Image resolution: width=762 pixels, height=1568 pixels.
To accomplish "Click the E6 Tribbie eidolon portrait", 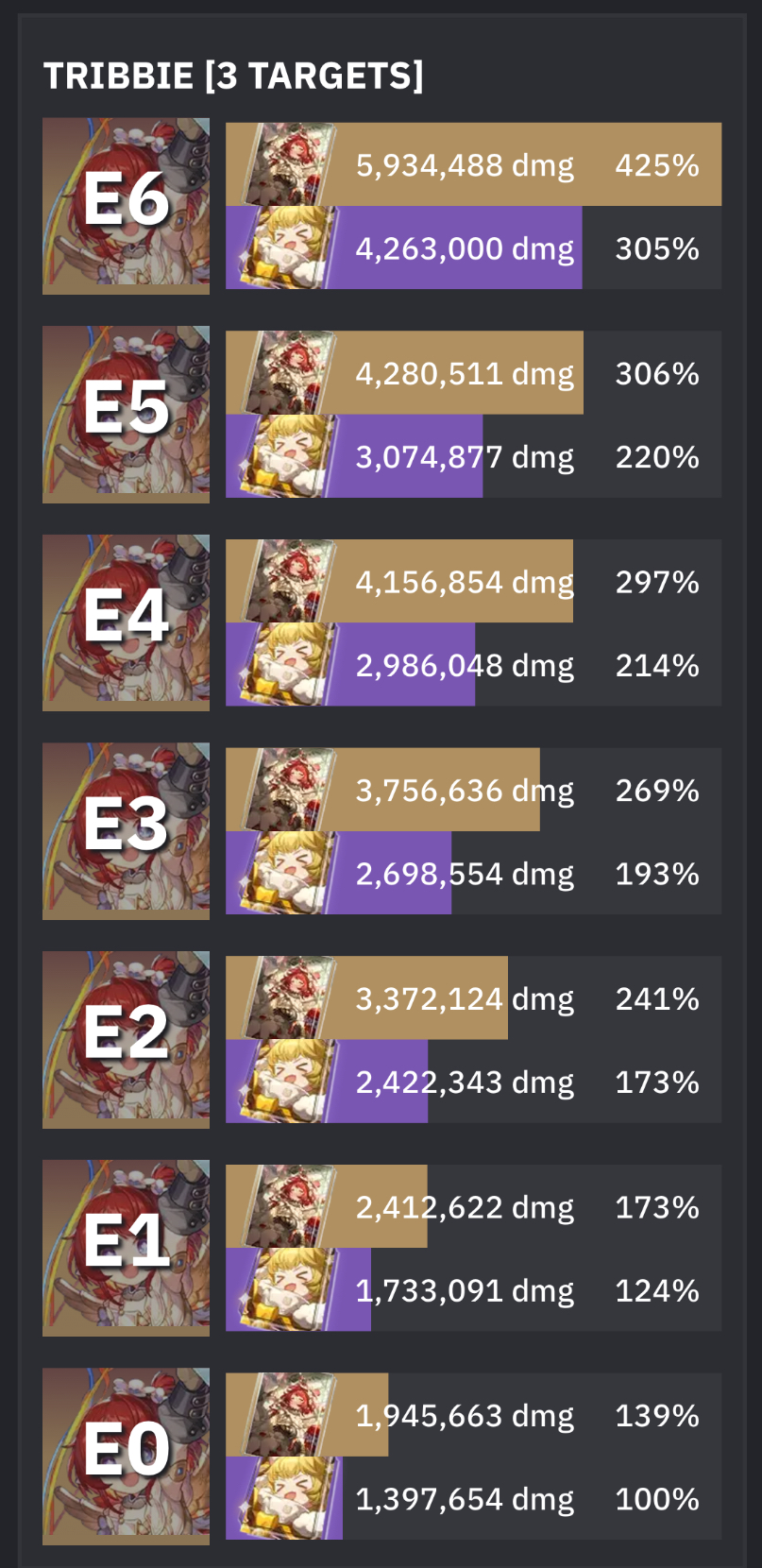I will click(x=126, y=206).
